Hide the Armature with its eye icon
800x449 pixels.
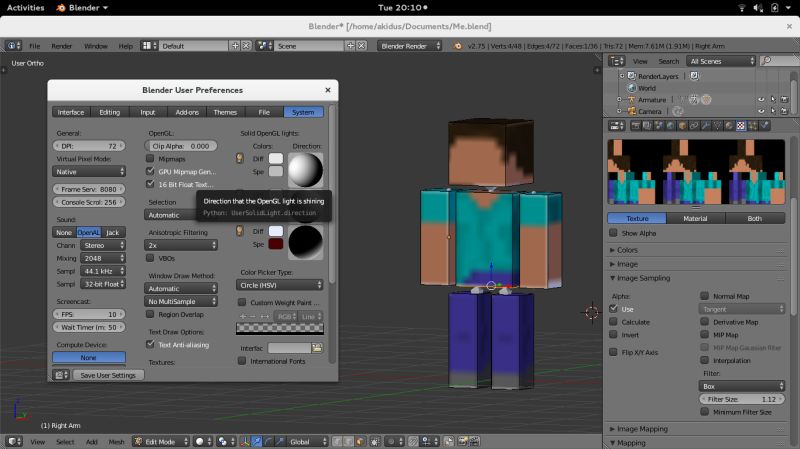pos(761,99)
